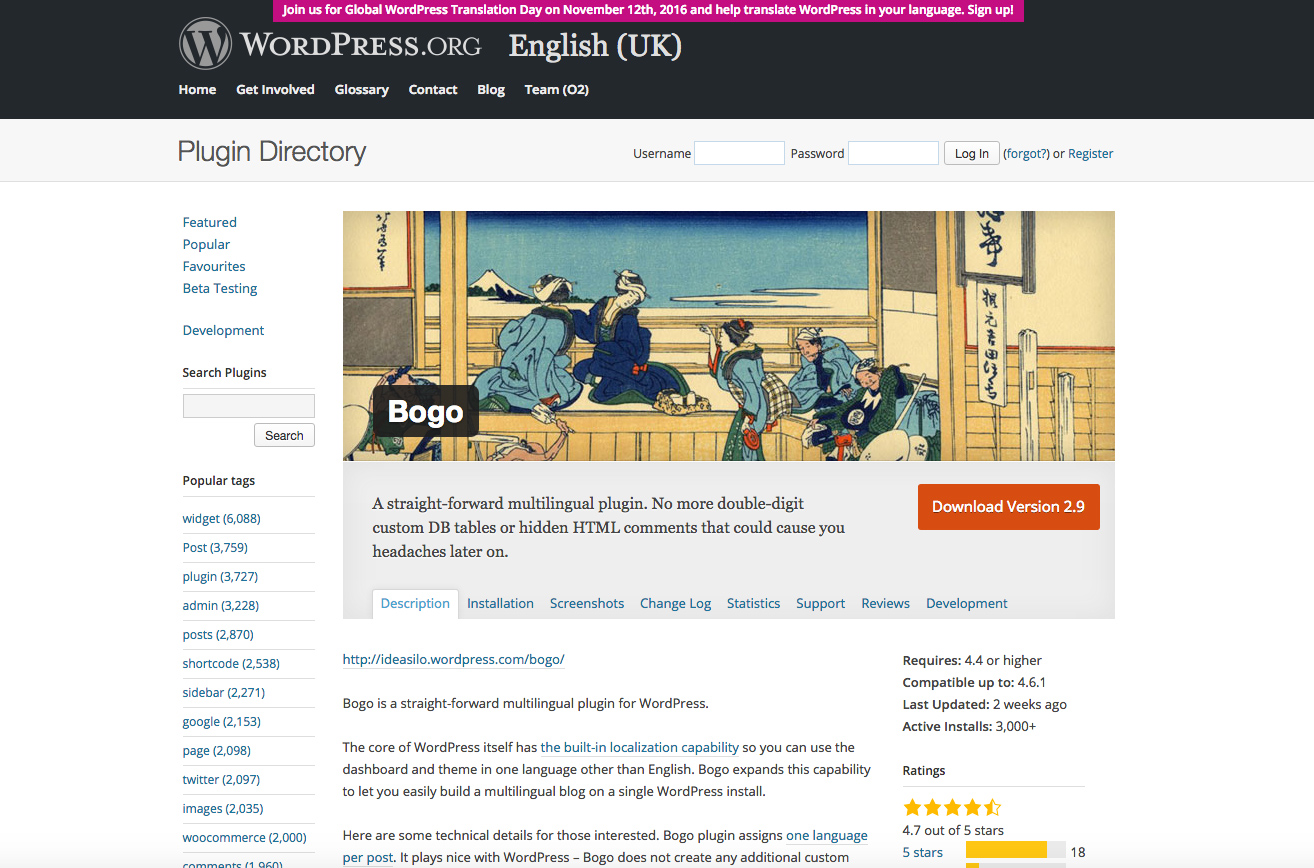The height and width of the screenshot is (868, 1314).
Task: Switch to the Description tab
Action: point(415,603)
